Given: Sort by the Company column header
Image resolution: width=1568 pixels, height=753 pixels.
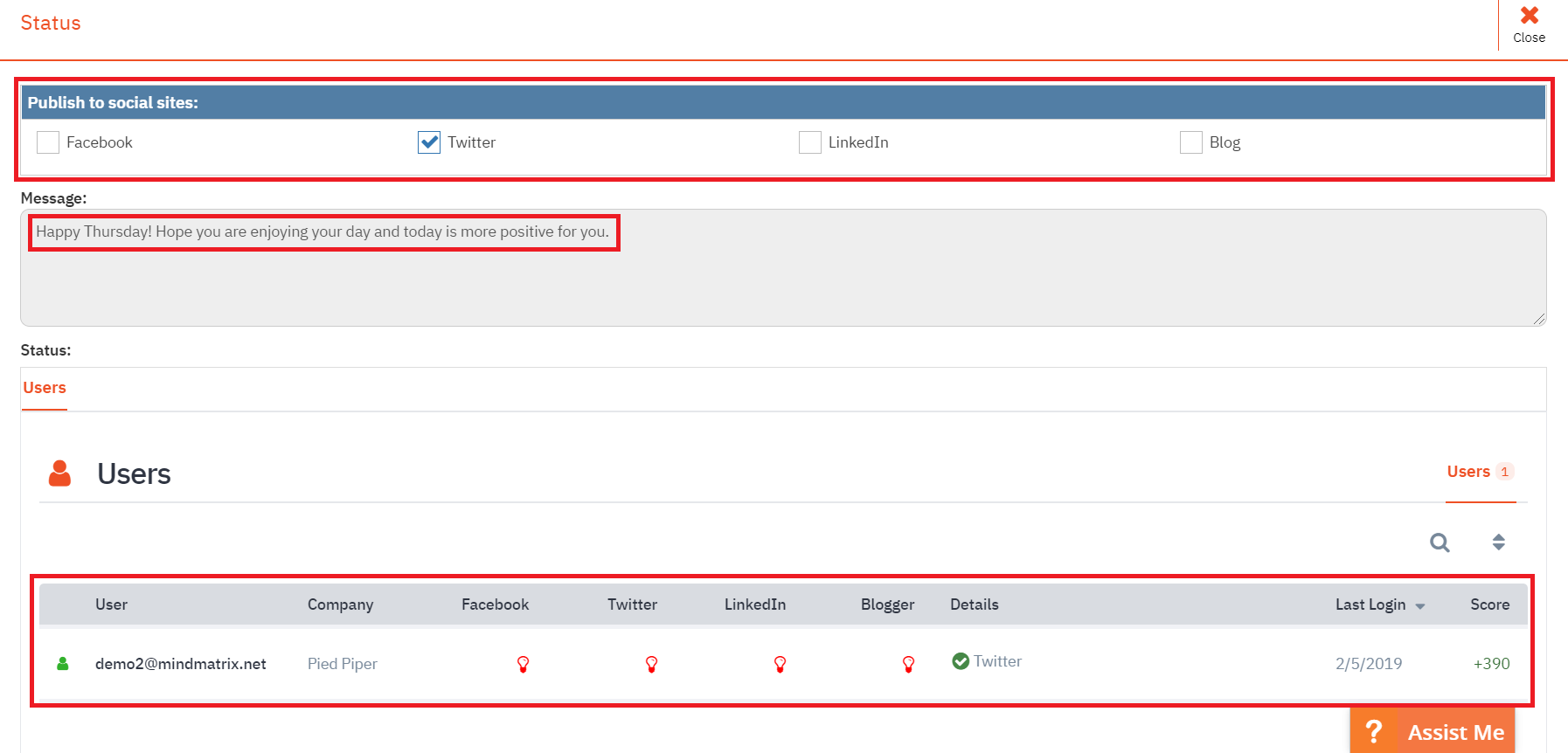Looking at the screenshot, I should point(340,604).
